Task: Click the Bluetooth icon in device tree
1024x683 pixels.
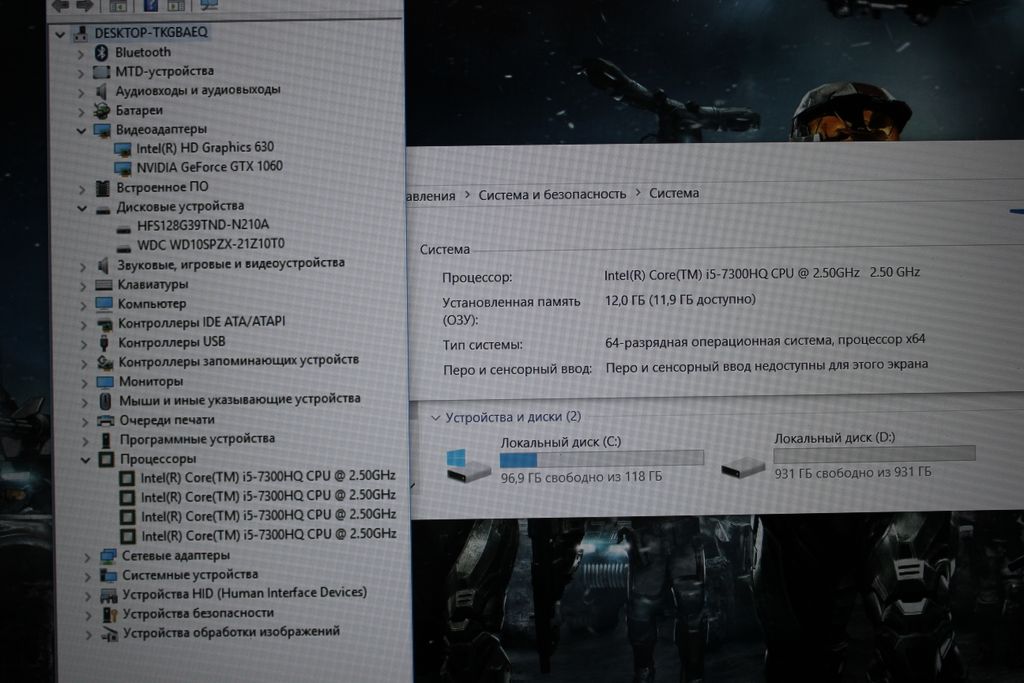Action: [x=101, y=52]
